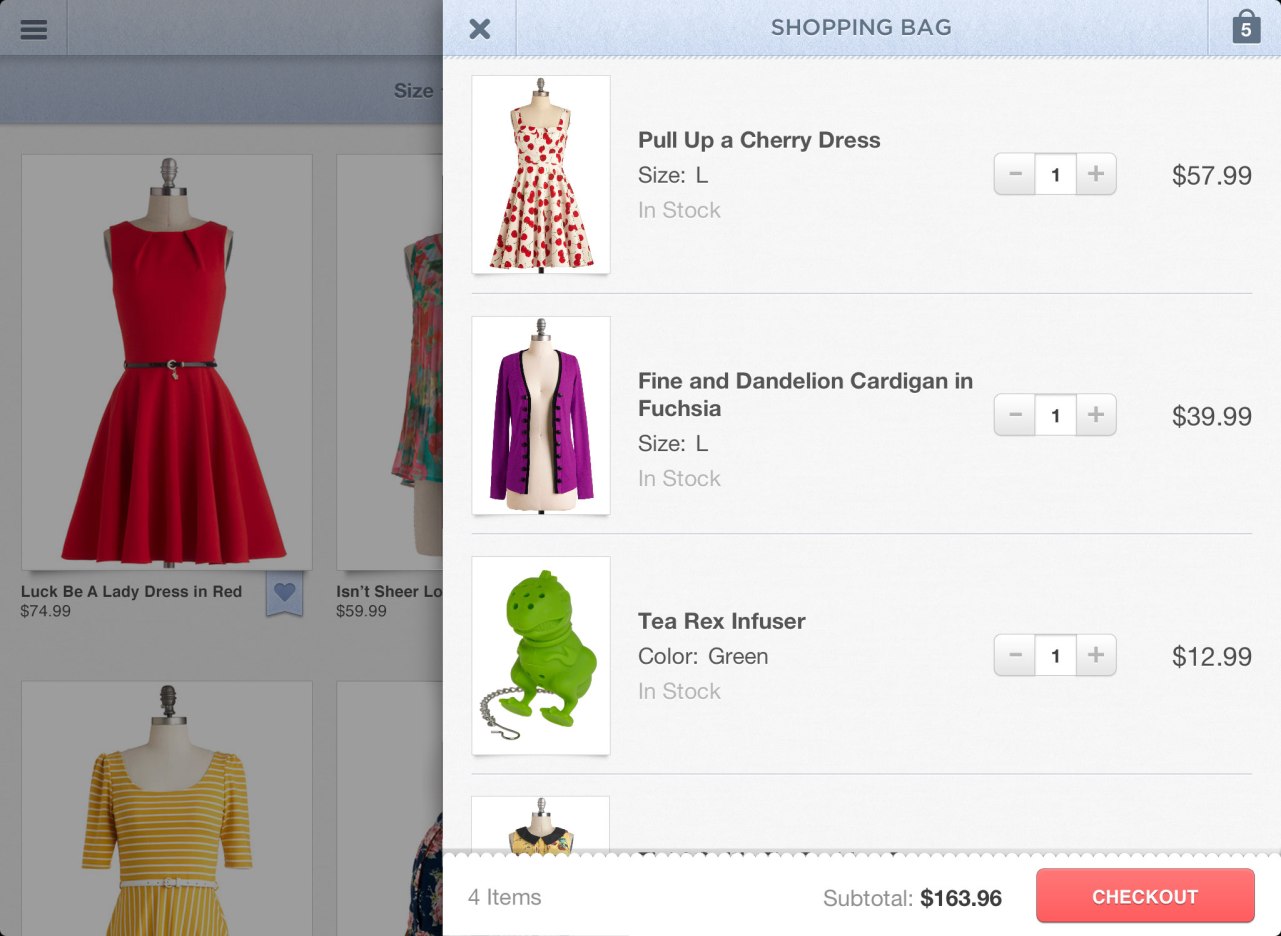Click the Checkout button
1281x936 pixels.
(x=1145, y=896)
